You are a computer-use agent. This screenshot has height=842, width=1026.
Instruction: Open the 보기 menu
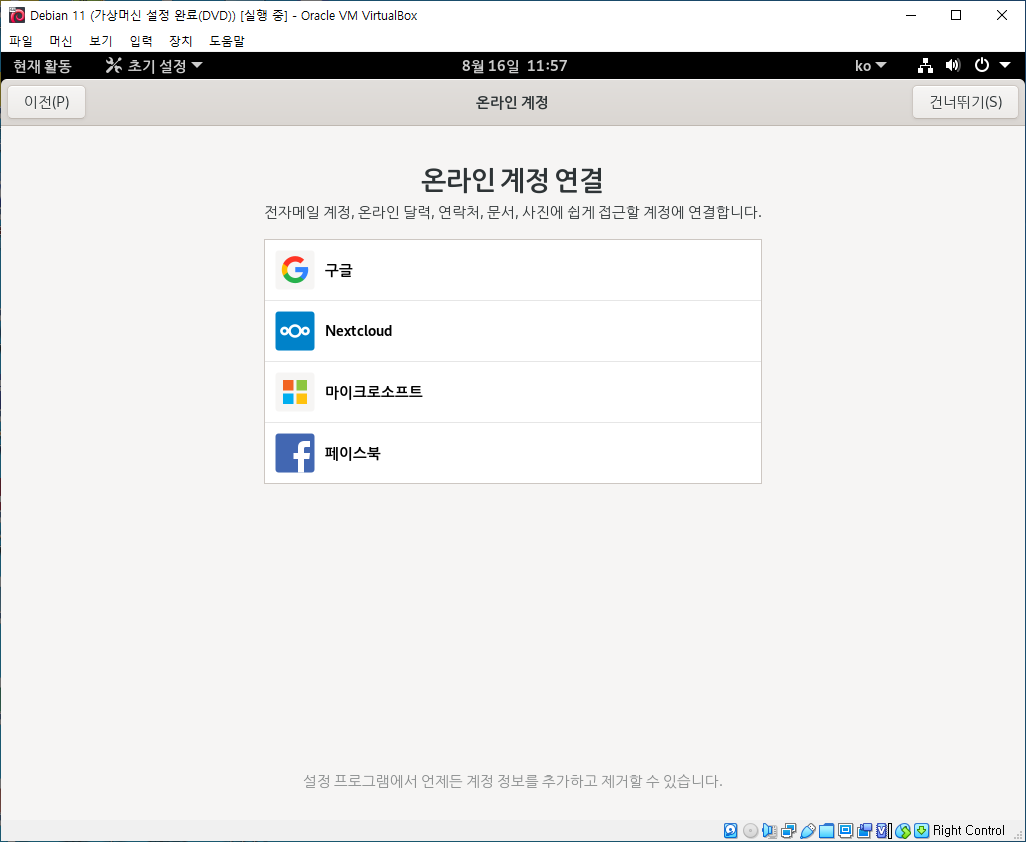point(101,41)
